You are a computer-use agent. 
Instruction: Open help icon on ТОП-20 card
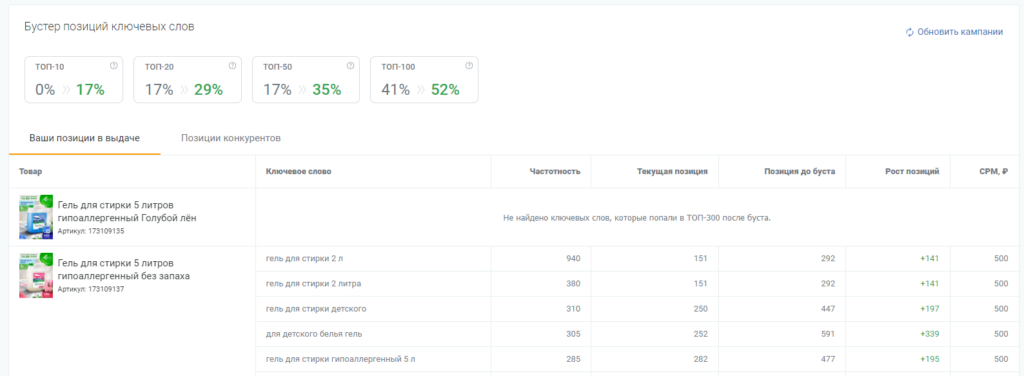click(232, 65)
